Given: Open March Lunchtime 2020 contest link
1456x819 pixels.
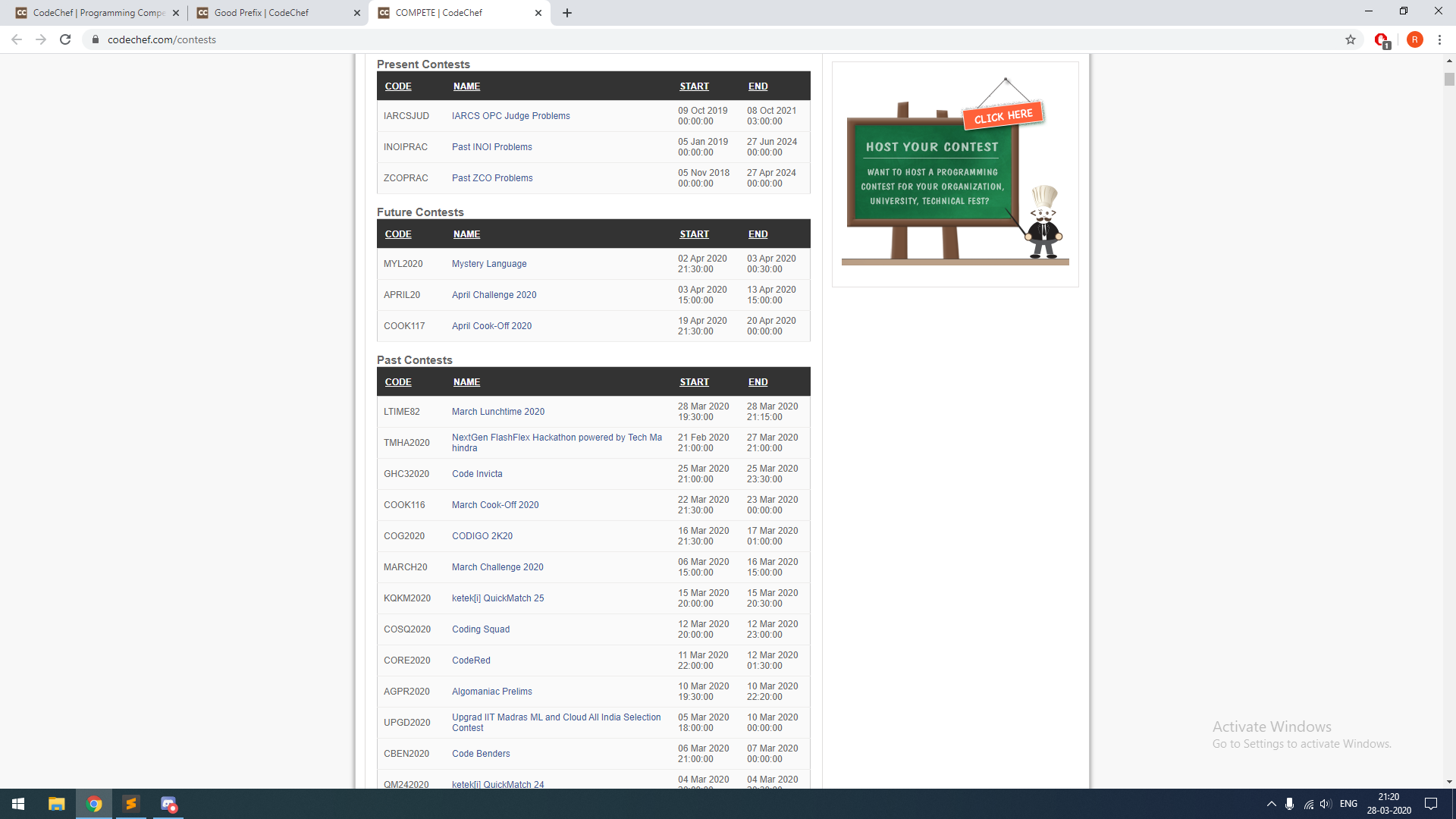Looking at the screenshot, I should (x=497, y=412).
